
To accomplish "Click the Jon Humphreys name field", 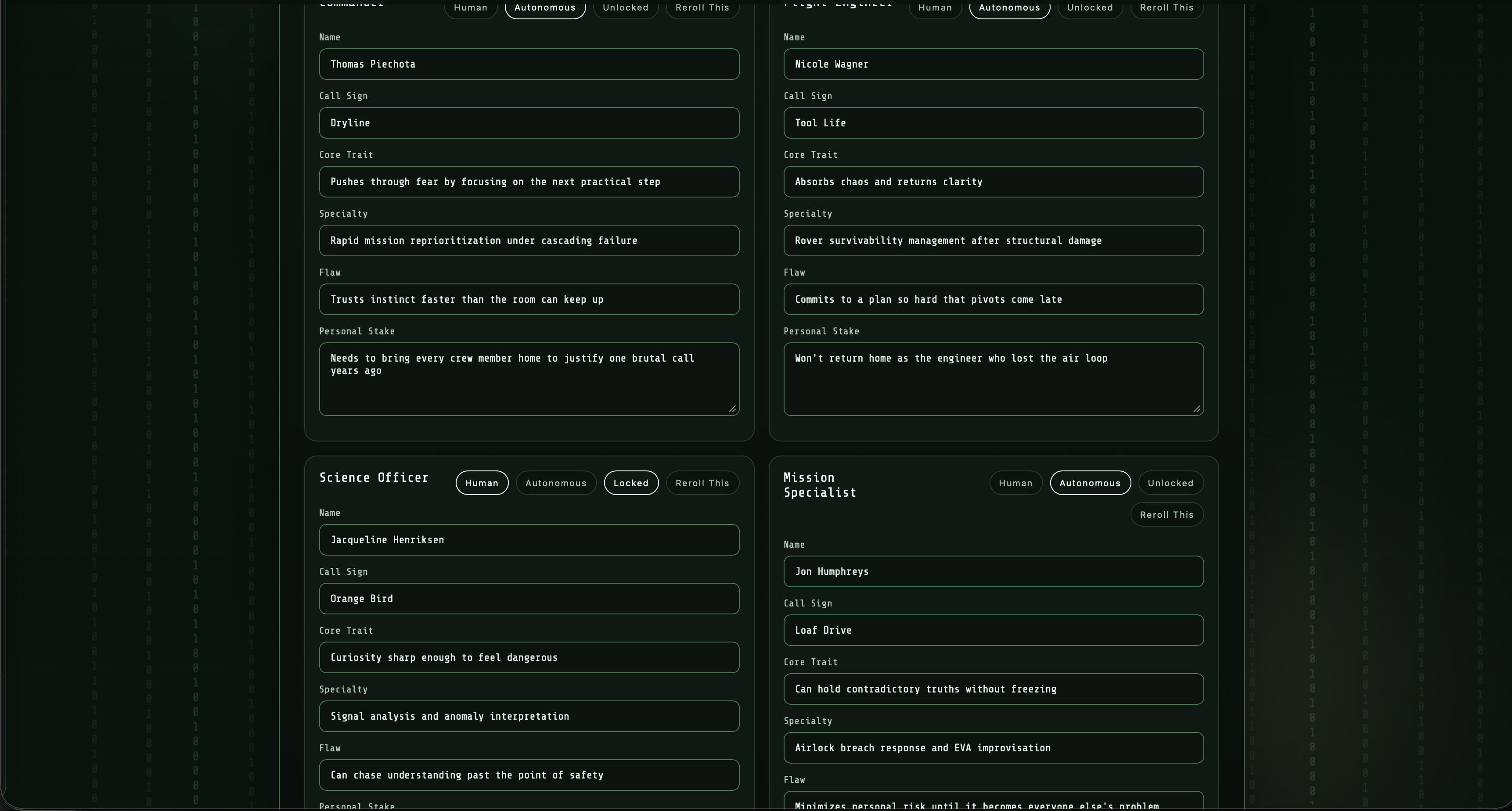I will (993, 571).
